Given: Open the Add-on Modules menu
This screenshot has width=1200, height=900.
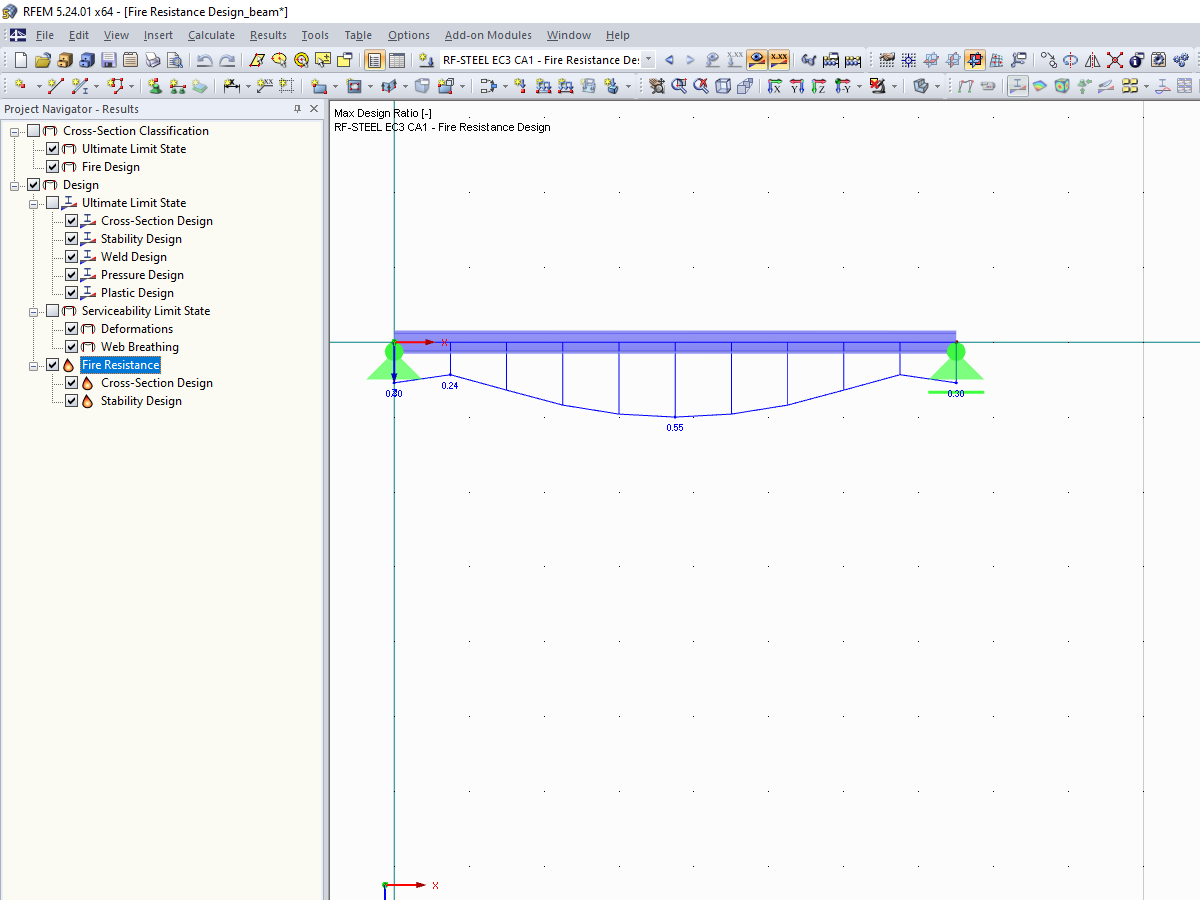Looking at the screenshot, I should 488,35.
